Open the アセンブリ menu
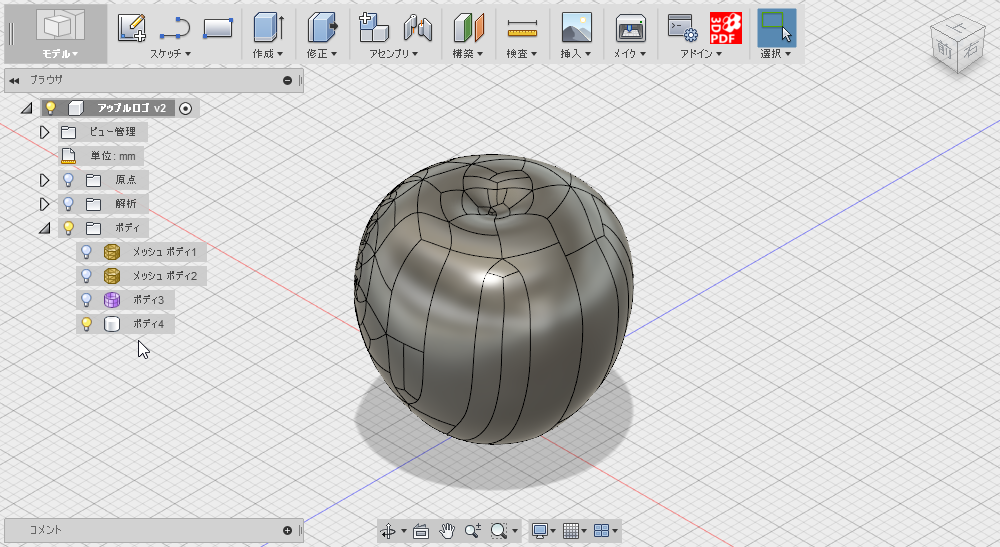Screen dimensions: 1000x547 coord(393,54)
